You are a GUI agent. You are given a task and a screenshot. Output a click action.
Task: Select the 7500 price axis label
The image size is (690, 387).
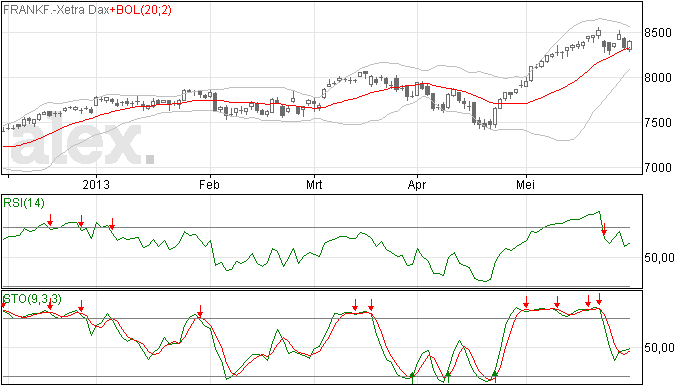[658, 123]
